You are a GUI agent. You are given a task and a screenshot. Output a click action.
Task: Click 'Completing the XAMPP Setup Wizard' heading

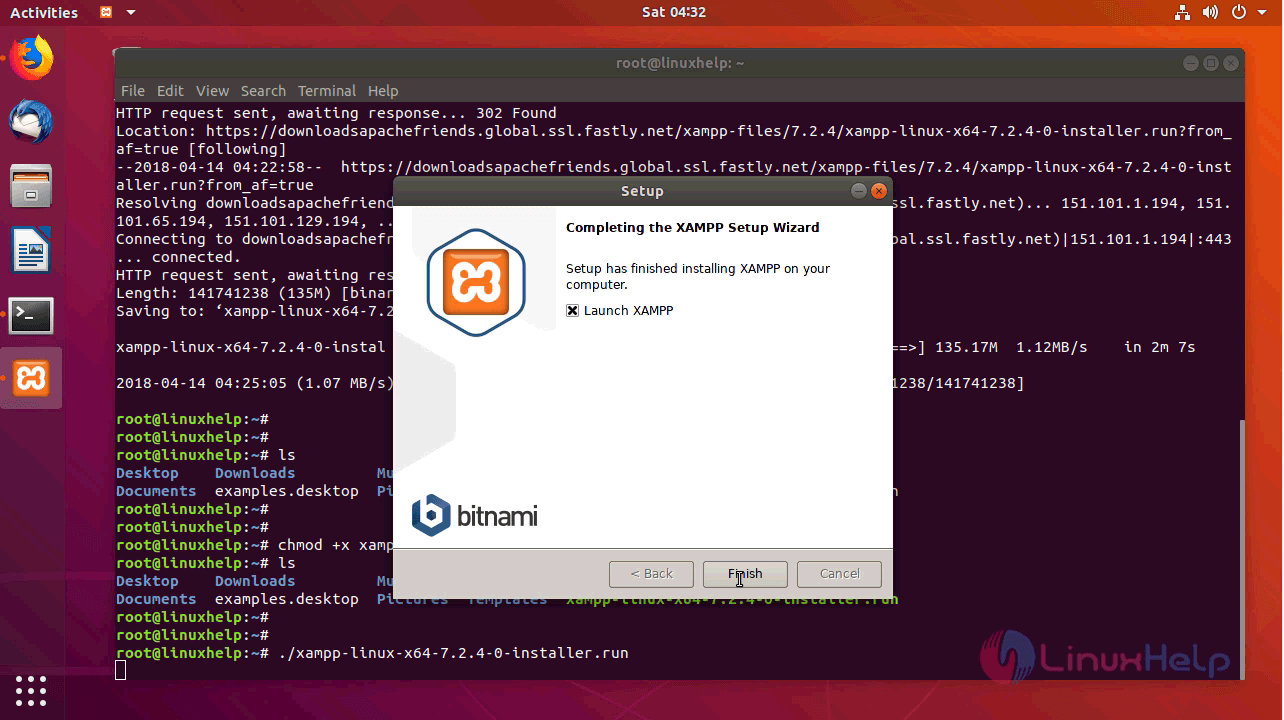click(692, 228)
